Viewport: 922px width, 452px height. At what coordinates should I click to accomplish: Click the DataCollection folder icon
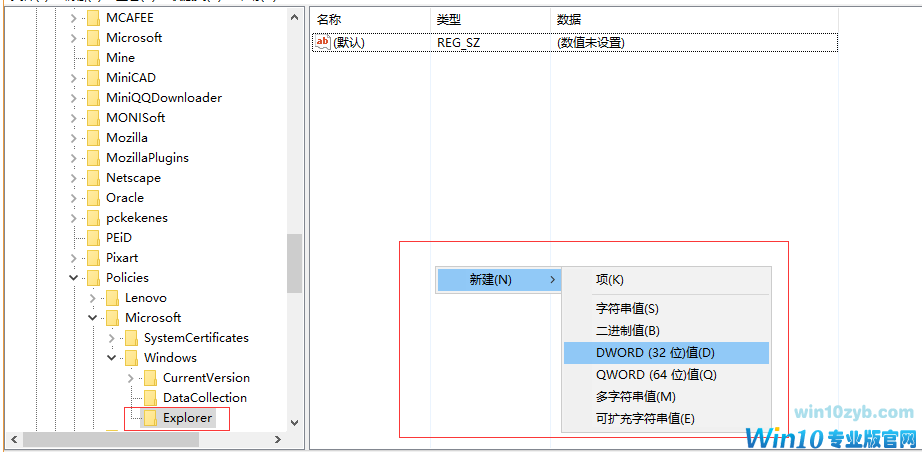pyautogui.click(x=150, y=398)
